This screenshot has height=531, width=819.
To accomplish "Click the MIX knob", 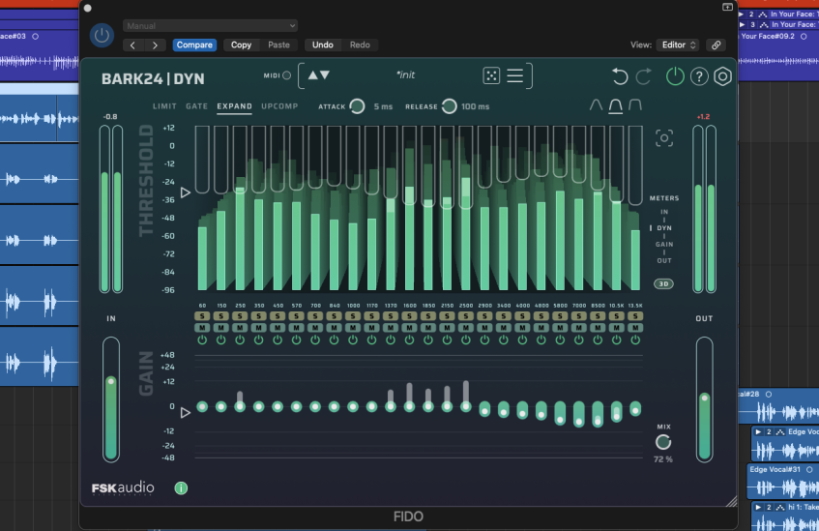I will (x=663, y=442).
